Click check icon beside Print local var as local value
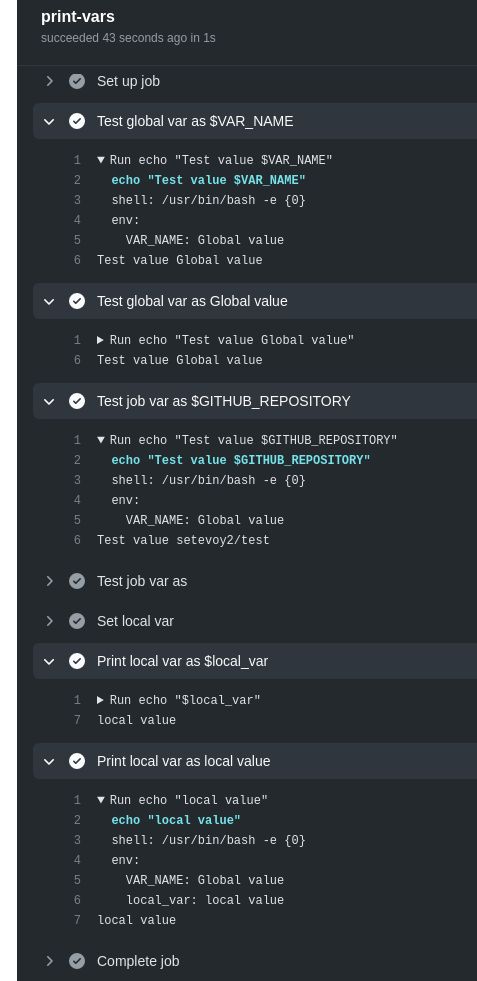Image resolution: width=477 pixels, height=981 pixels. pyautogui.click(x=77, y=761)
